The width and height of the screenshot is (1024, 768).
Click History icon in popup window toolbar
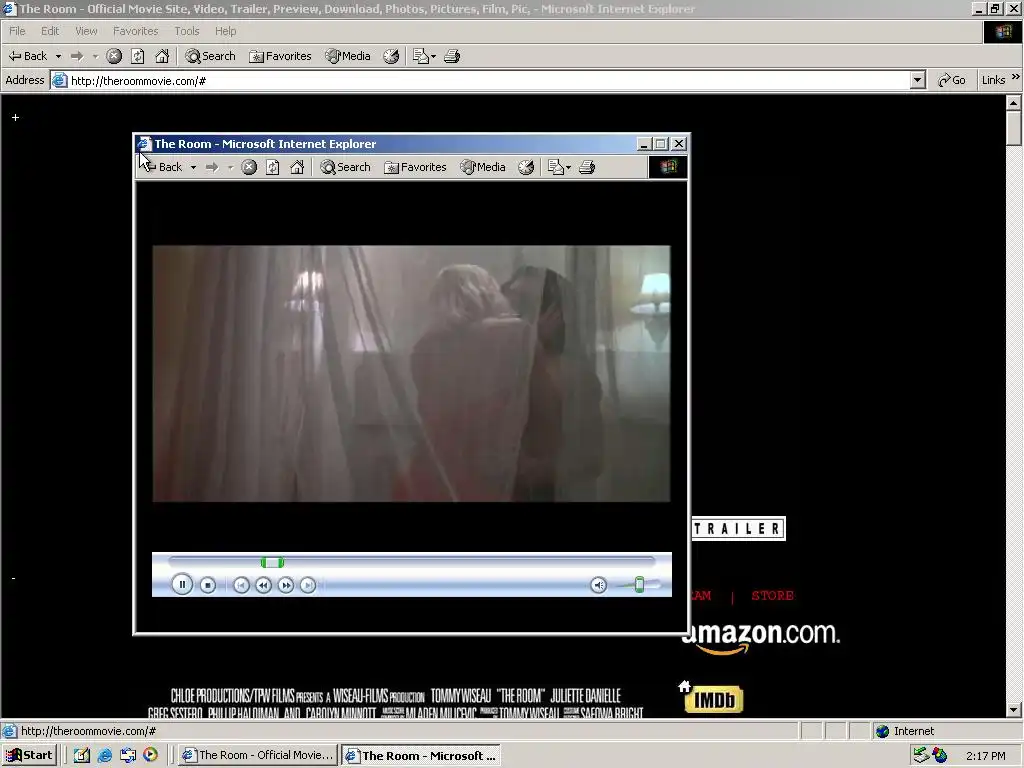click(x=526, y=167)
